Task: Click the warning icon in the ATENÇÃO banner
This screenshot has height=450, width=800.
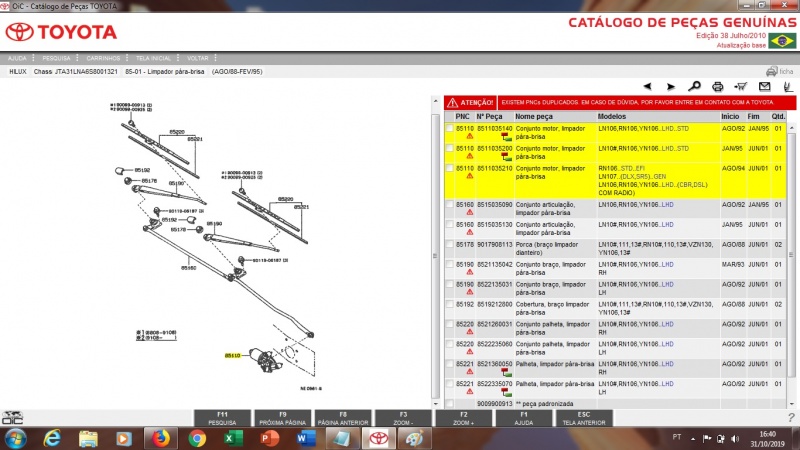Action: [x=452, y=103]
